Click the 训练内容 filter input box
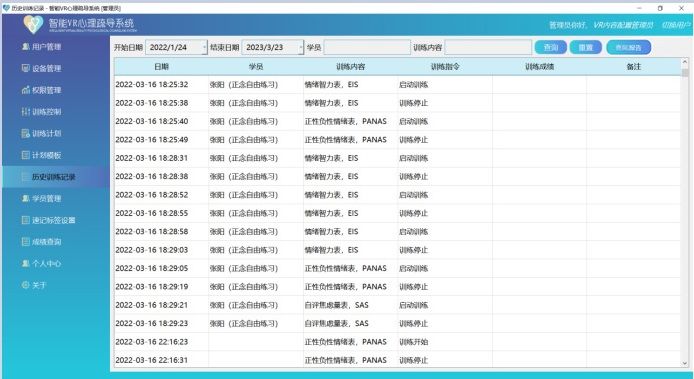The width and height of the screenshot is (694, 379). (488, 47)
